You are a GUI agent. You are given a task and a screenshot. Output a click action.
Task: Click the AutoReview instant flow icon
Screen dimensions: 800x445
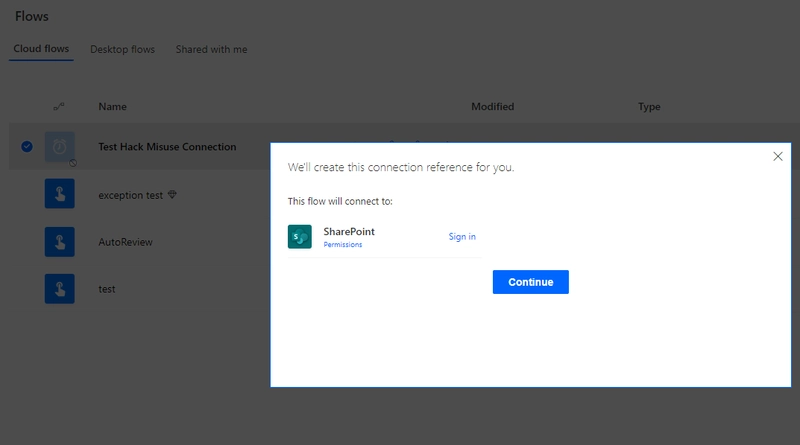(60, 242)
